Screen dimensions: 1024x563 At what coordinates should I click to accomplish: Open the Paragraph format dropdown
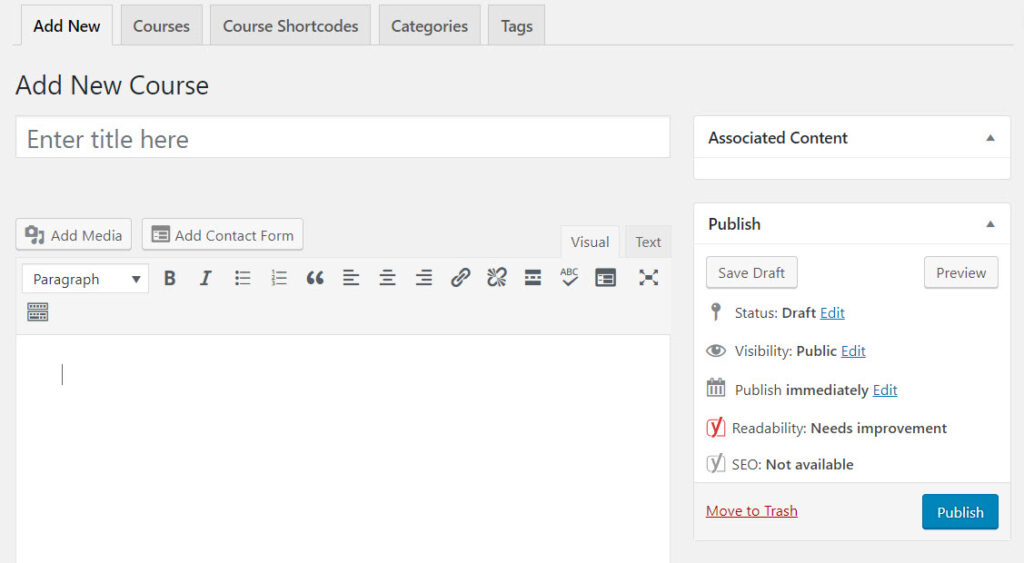pos(85,279)
